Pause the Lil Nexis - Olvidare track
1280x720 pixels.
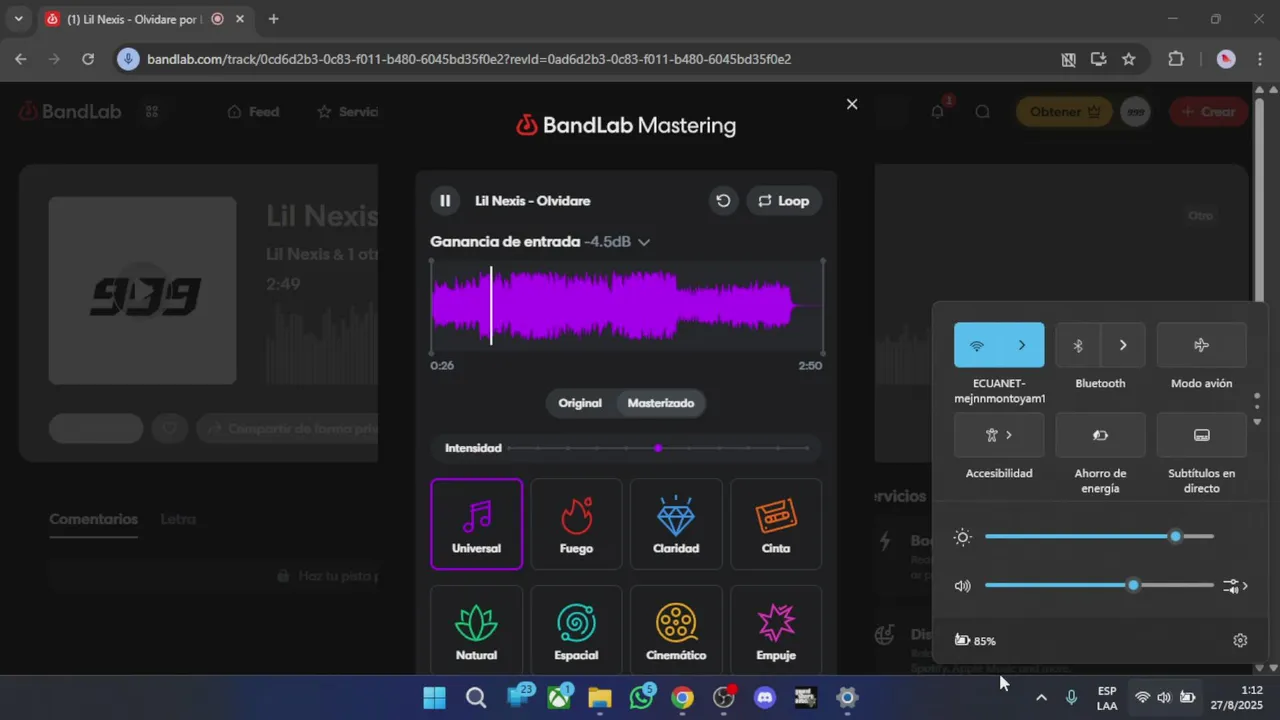pyautogui.click(x=445, y=201)
